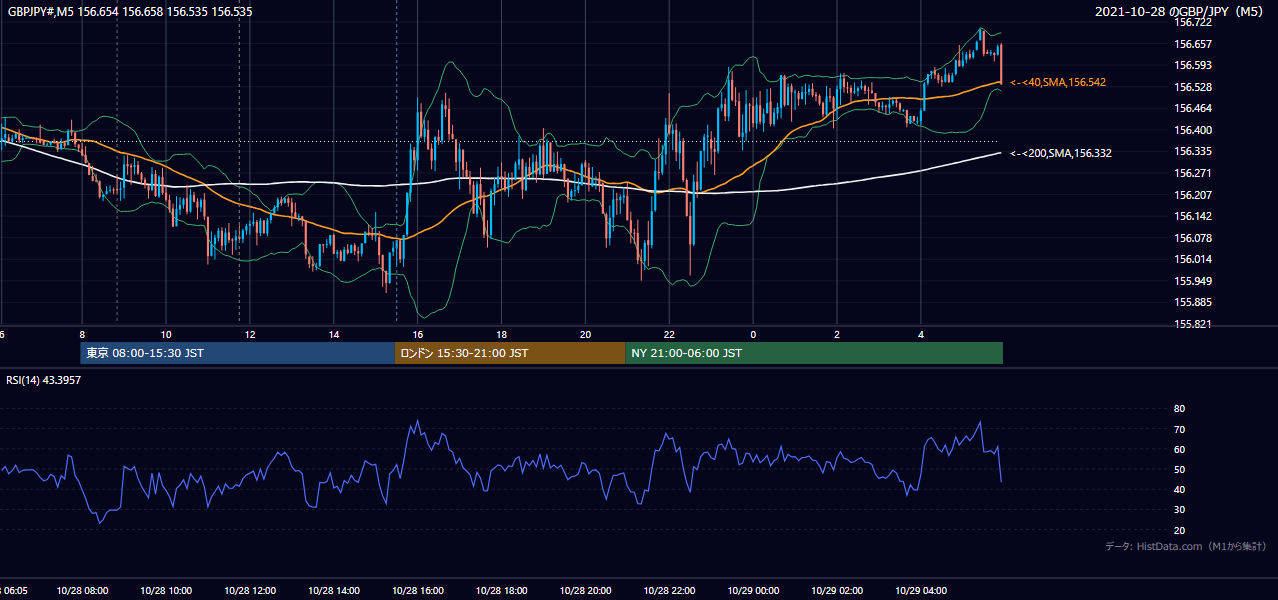
Task: Click price axis value 156.207
Action: click(x=1193, y=195)
